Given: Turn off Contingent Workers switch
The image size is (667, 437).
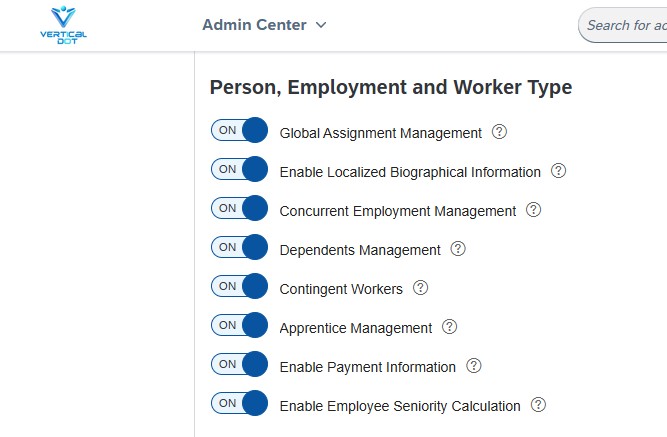Looking at the screenshot, I should click(239, 286).
